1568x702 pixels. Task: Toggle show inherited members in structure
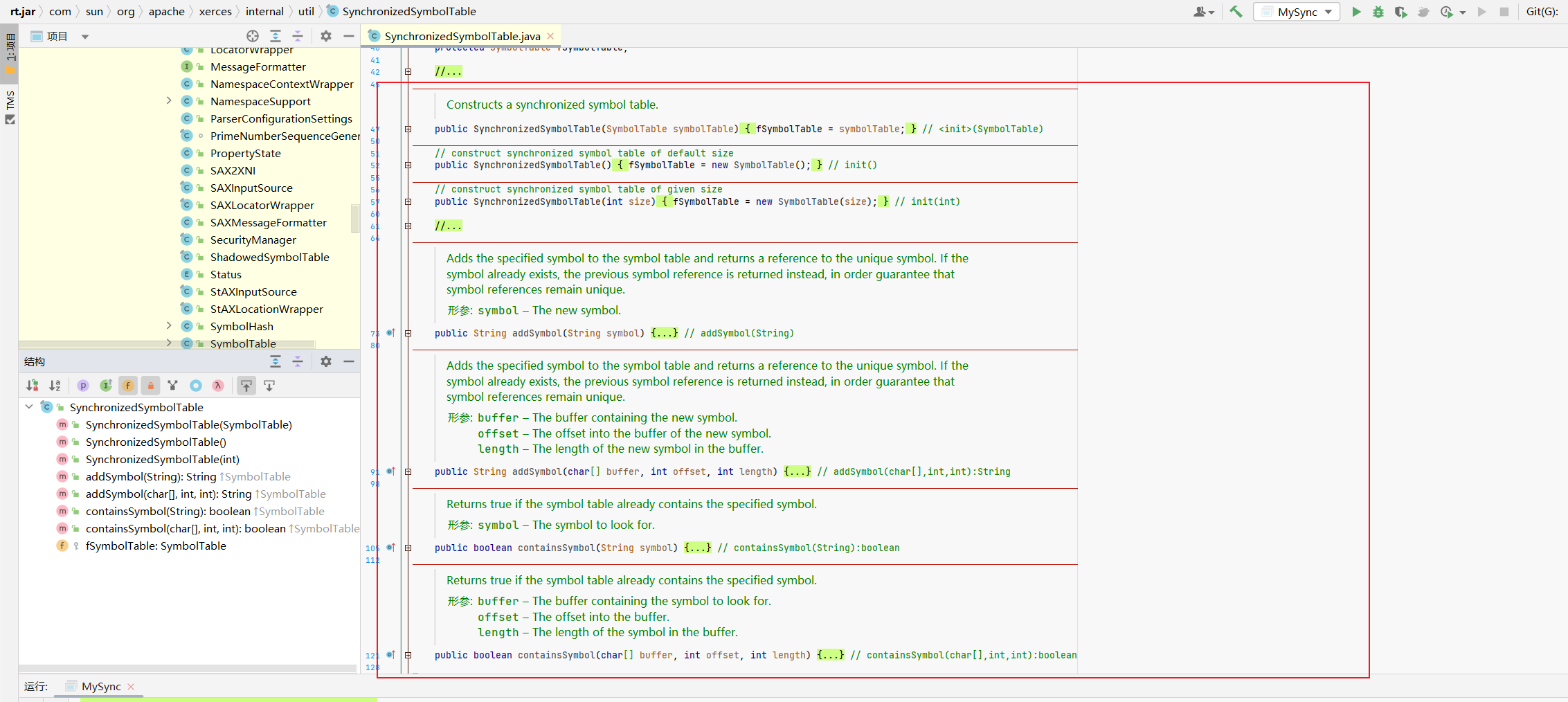tap(105, 386)
